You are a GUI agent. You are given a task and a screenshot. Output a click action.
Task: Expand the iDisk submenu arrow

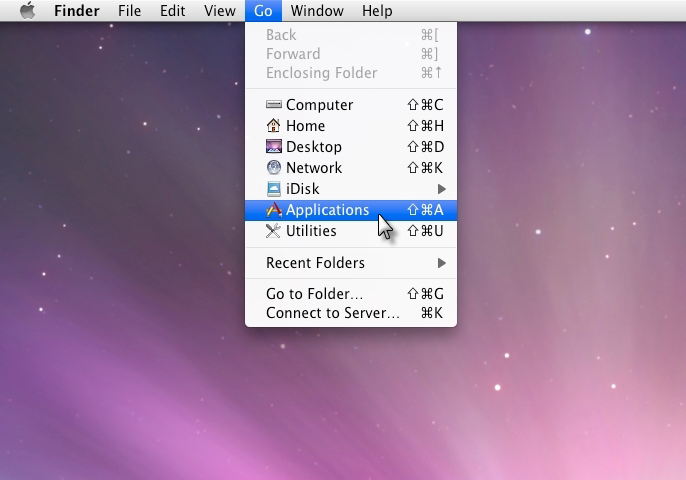442,189
